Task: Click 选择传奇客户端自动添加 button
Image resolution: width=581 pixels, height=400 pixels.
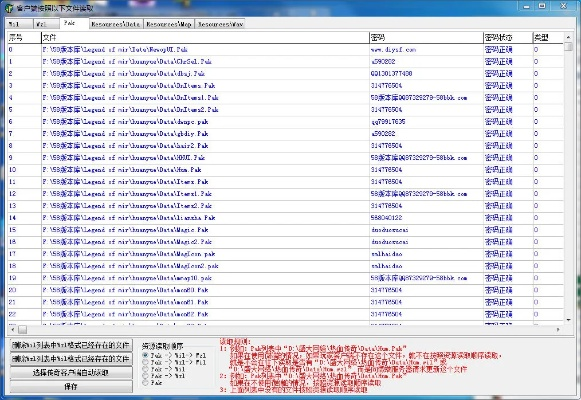Action: pyautogui.click(x=71, y=373)
